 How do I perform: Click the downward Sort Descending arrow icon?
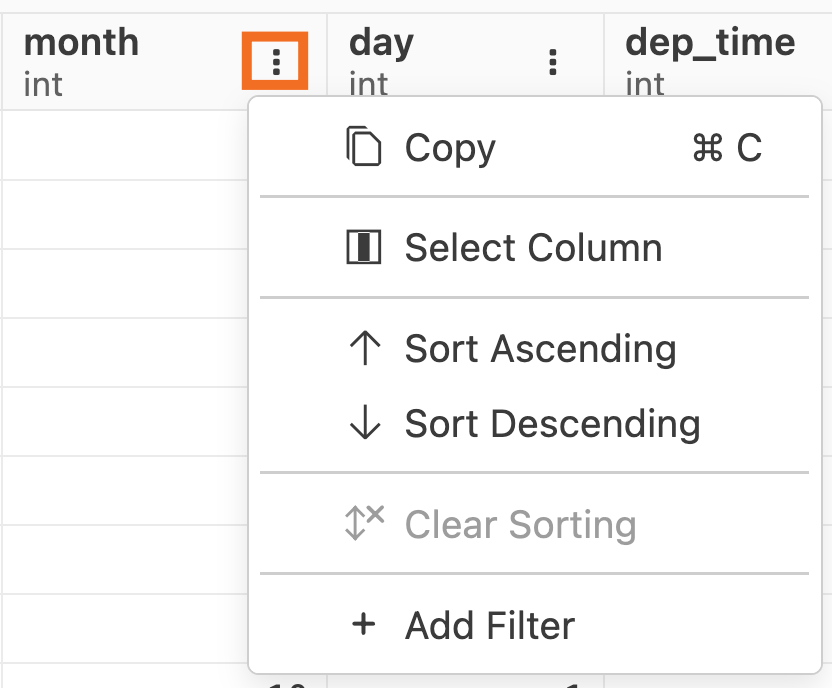point(364,424)
